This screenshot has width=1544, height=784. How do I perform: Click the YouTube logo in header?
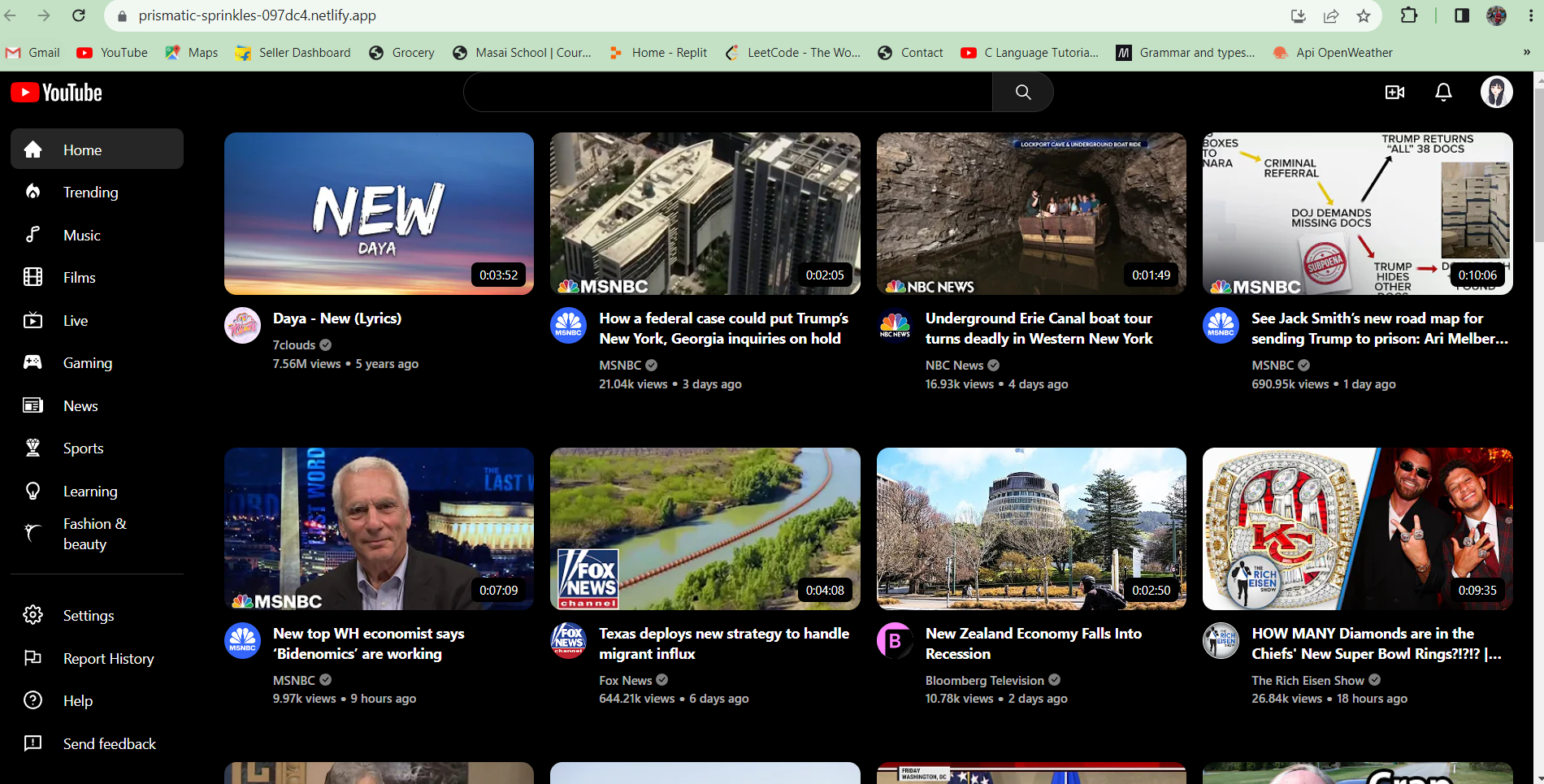coord(57,93)
